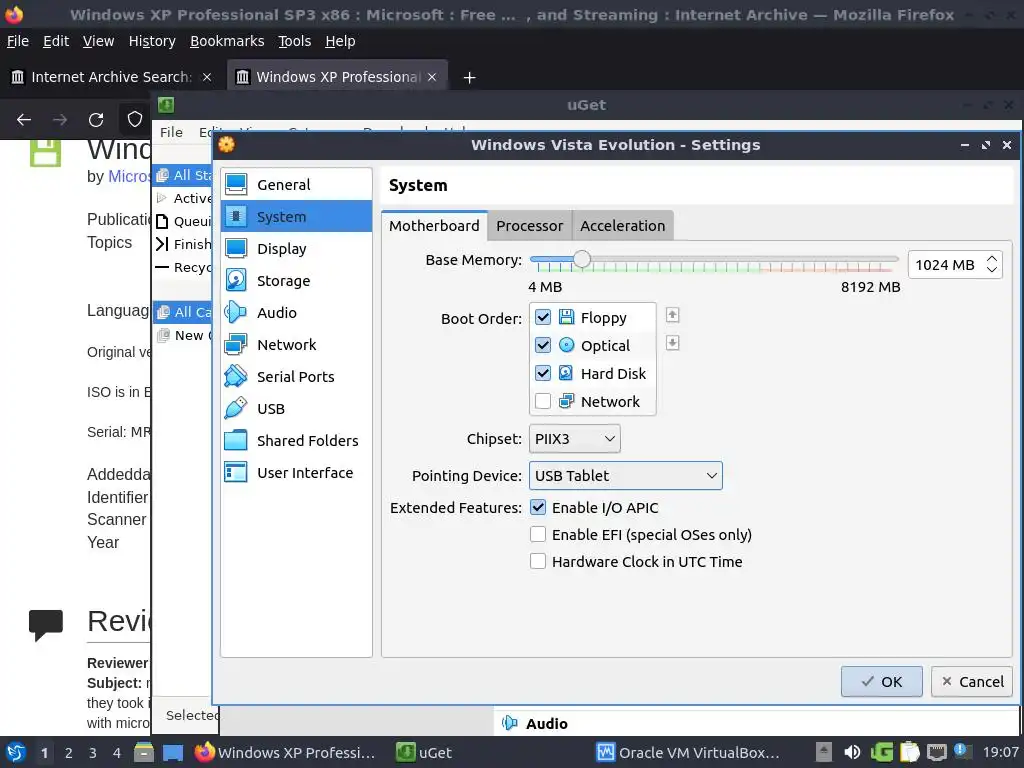This screenshot has height=768, width=1024.
Task: Open a new Firefox tab
Action: coord(469,78)
